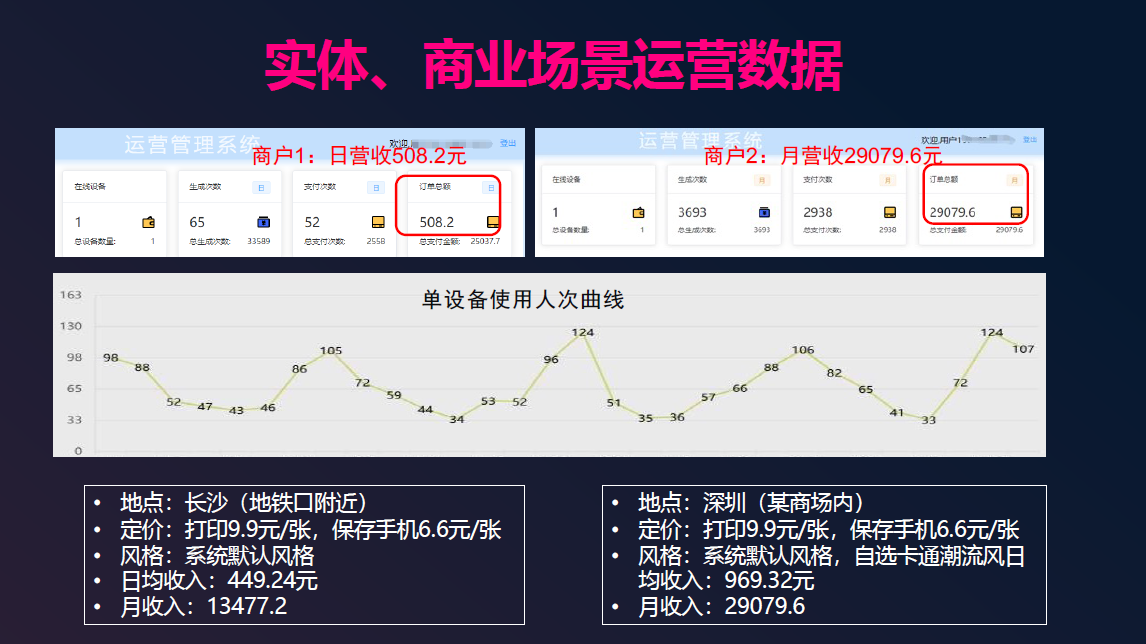Click 登出 in the Merchant 1 dashboard header

508,143
